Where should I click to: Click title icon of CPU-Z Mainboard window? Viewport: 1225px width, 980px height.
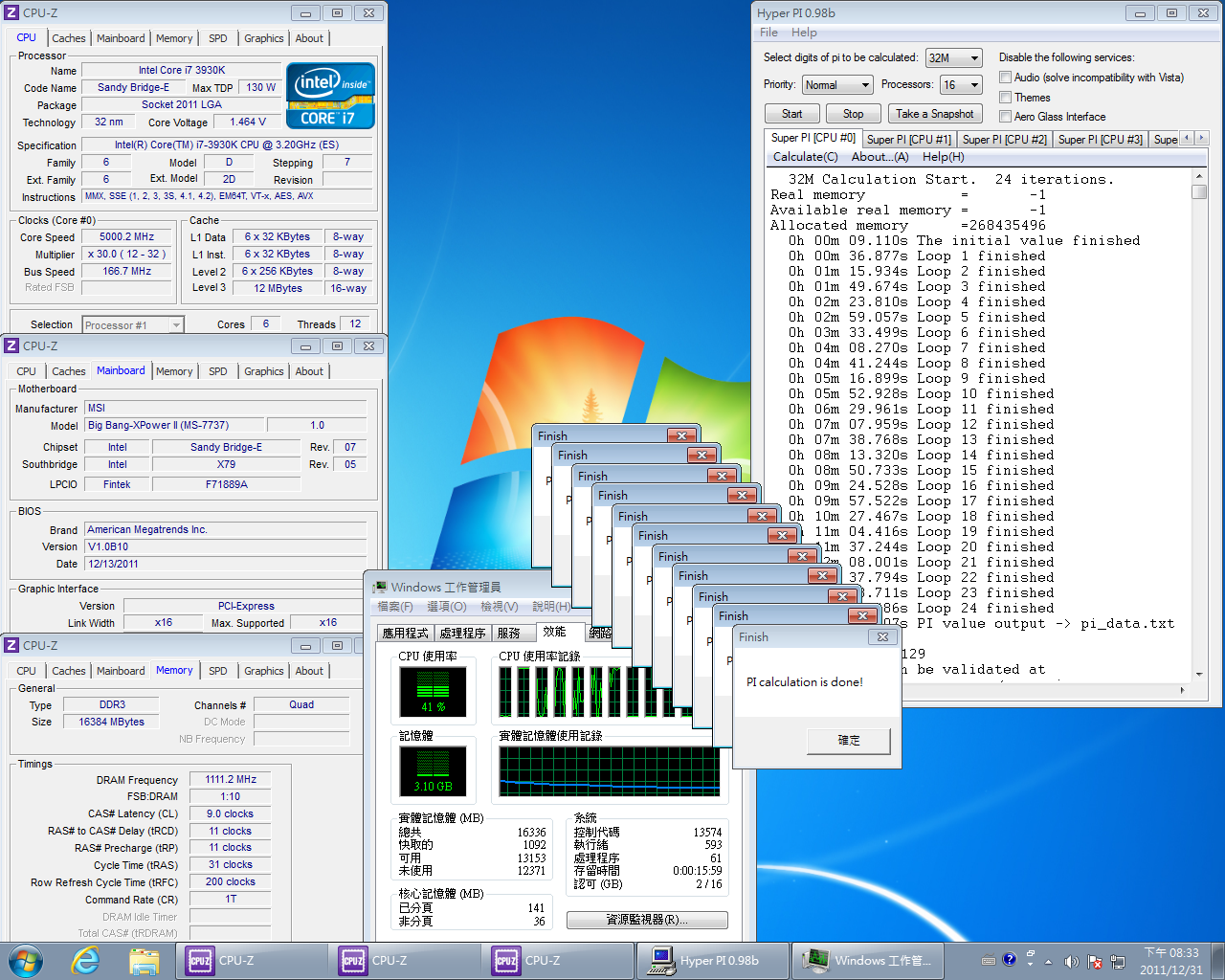click(x=11, y=345)
